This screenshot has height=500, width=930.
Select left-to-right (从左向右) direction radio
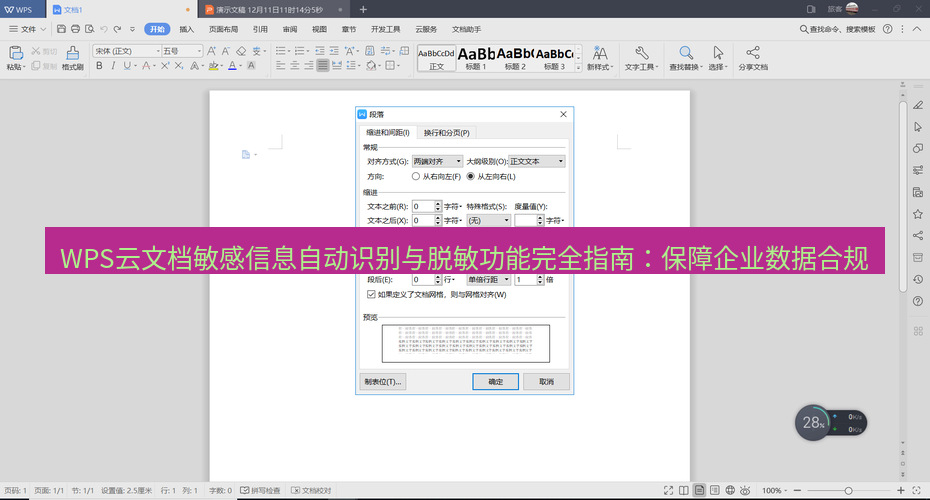click(x=470, y=176)
